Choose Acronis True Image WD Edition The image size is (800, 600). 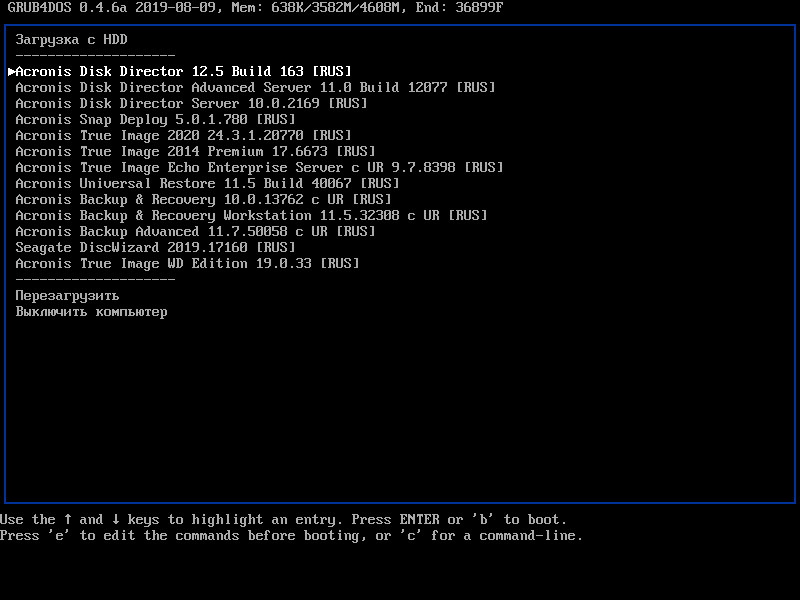[187, 264]
